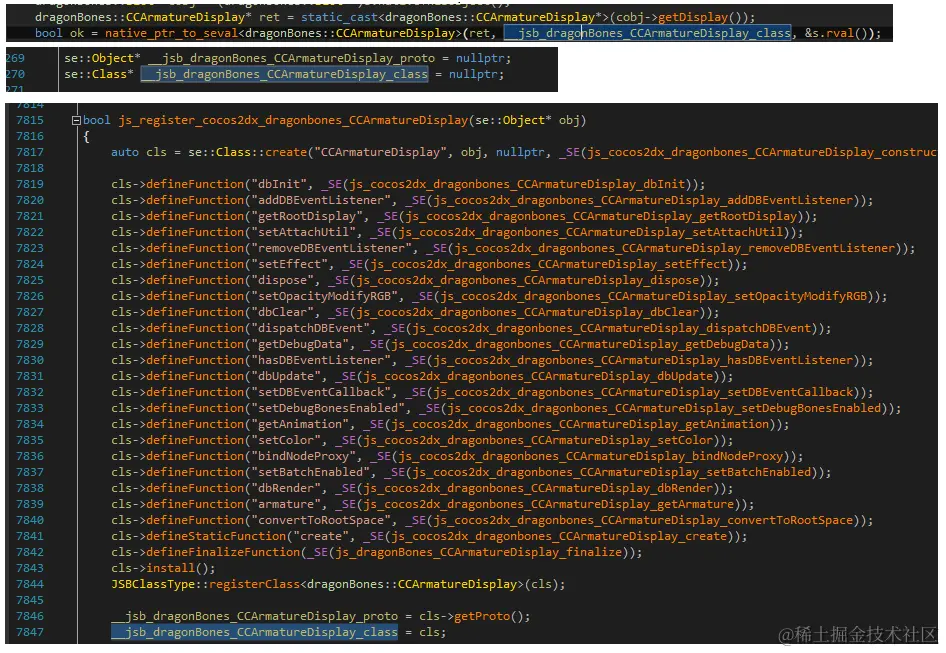Screen dimensions: 946x653
Task: Click js_dragonBones_CCArmatureDisplay_finalize identifier
Action: coord(478,552)
